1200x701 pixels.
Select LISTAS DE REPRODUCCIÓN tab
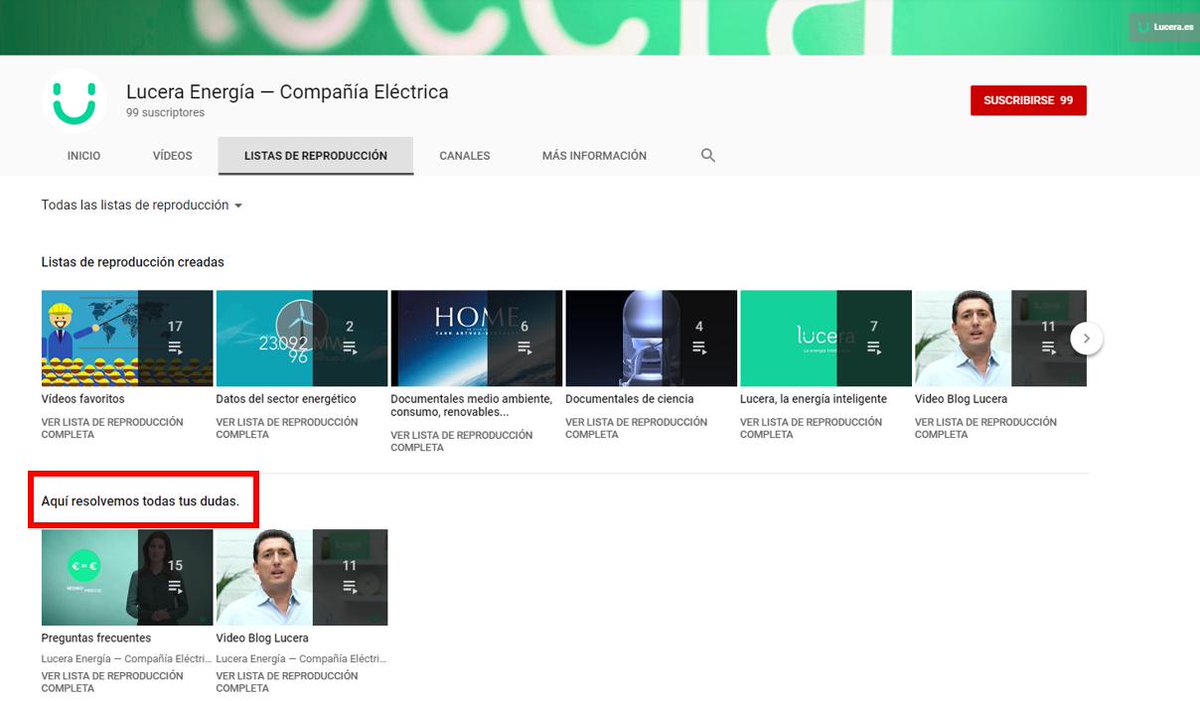point(316,156)
